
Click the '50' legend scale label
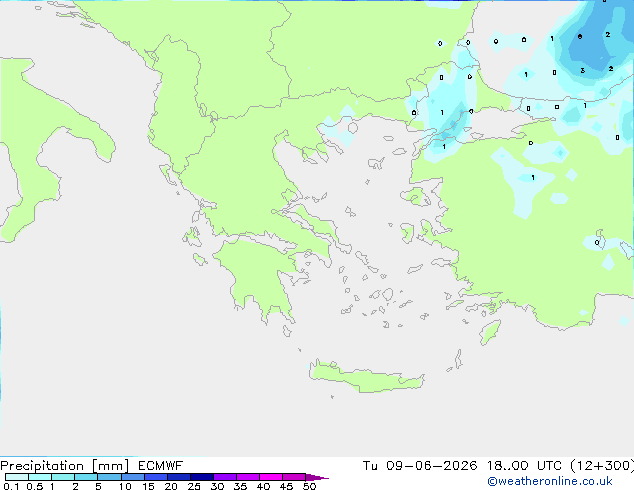(x=309, y=486)
